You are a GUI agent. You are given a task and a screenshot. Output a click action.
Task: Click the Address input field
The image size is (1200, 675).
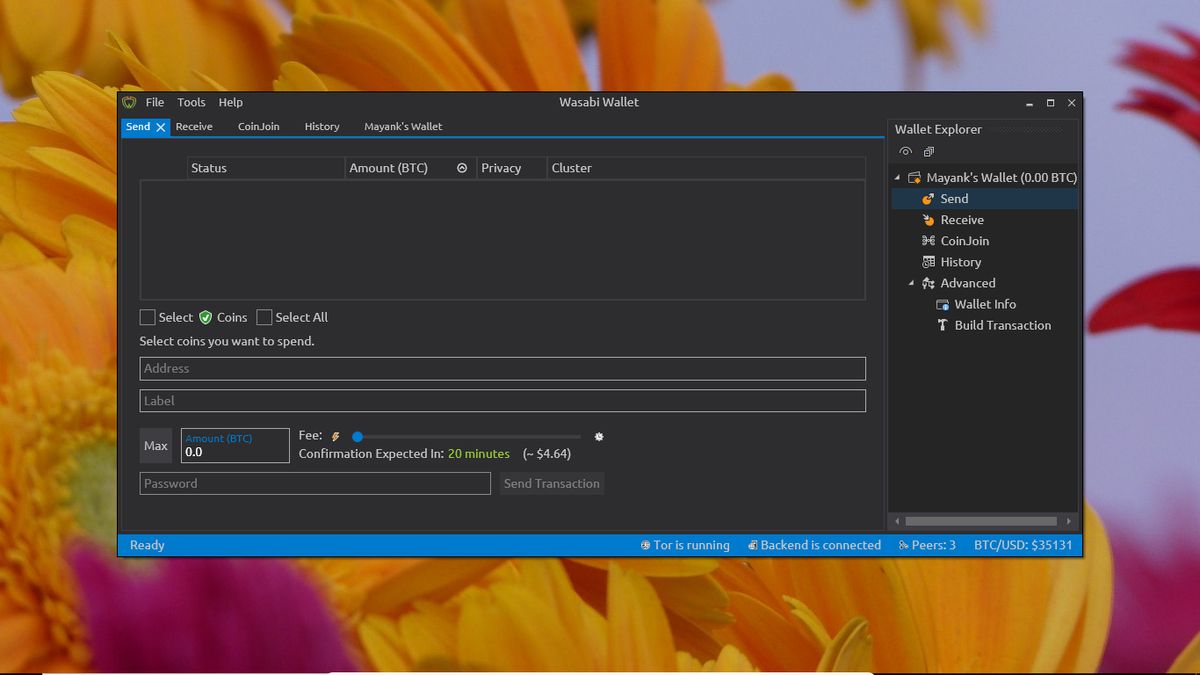(502, 368)
